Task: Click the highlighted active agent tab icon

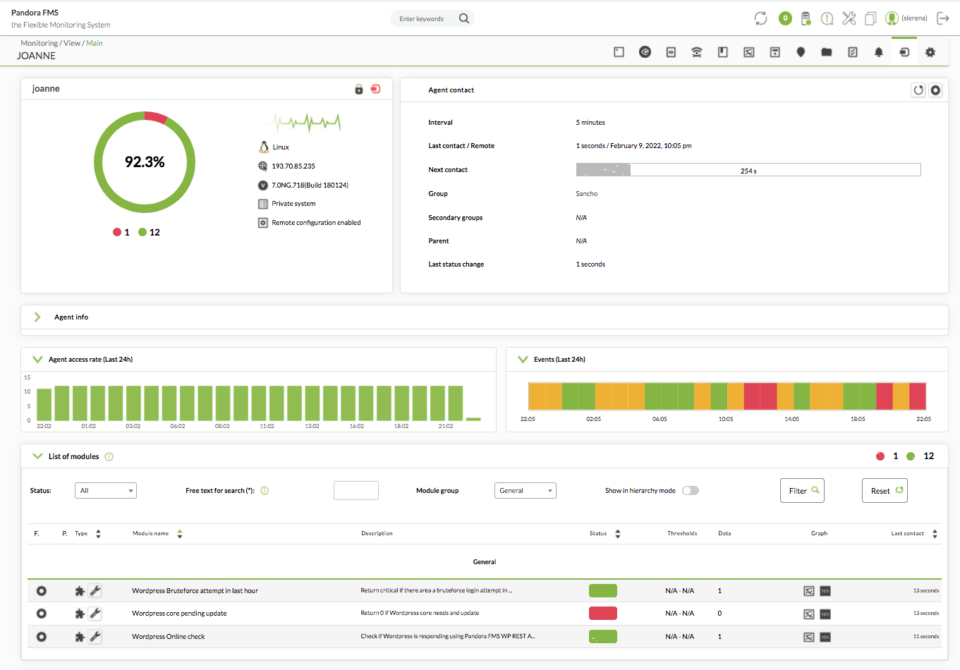Action: tap(904, 52)
